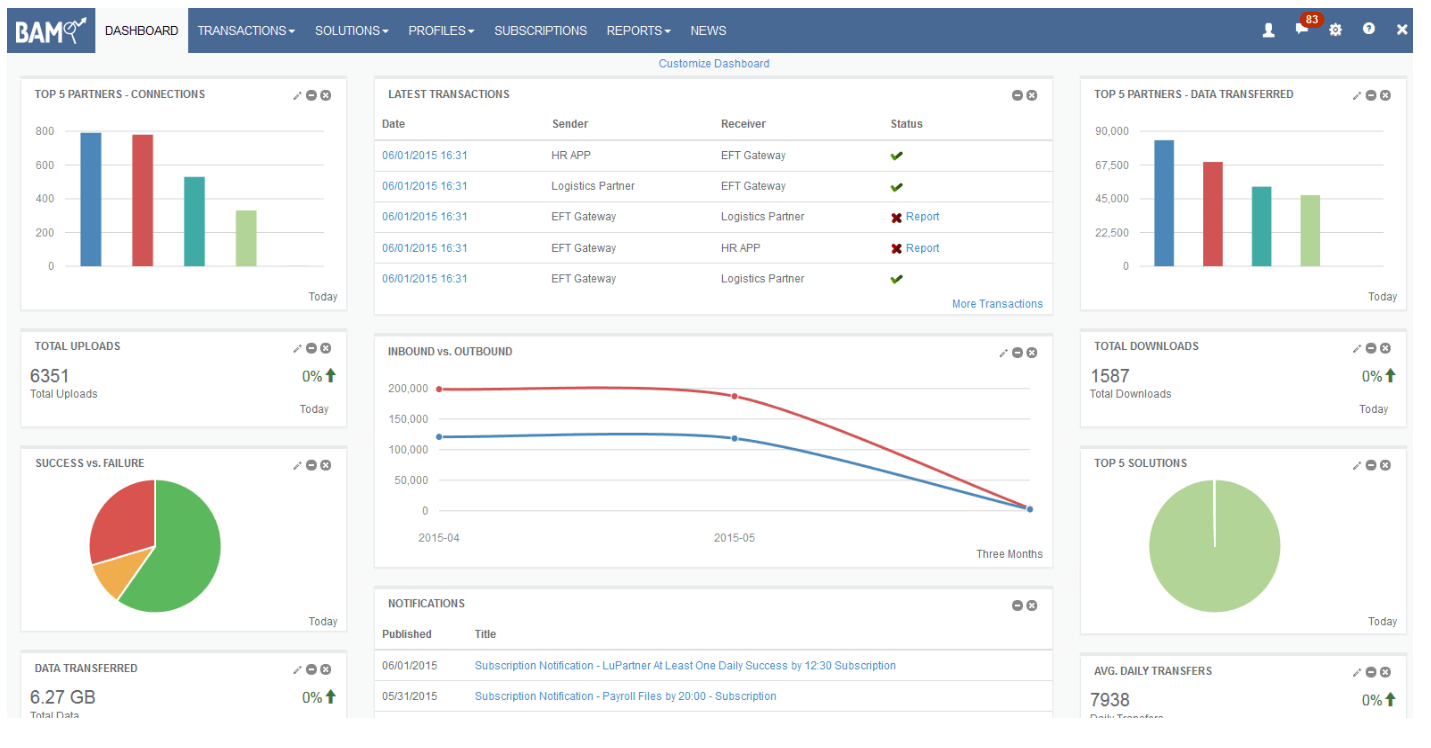Go to the Subscriptions tab
This screenshot has height=748, width=1431.
coord(540,31)
